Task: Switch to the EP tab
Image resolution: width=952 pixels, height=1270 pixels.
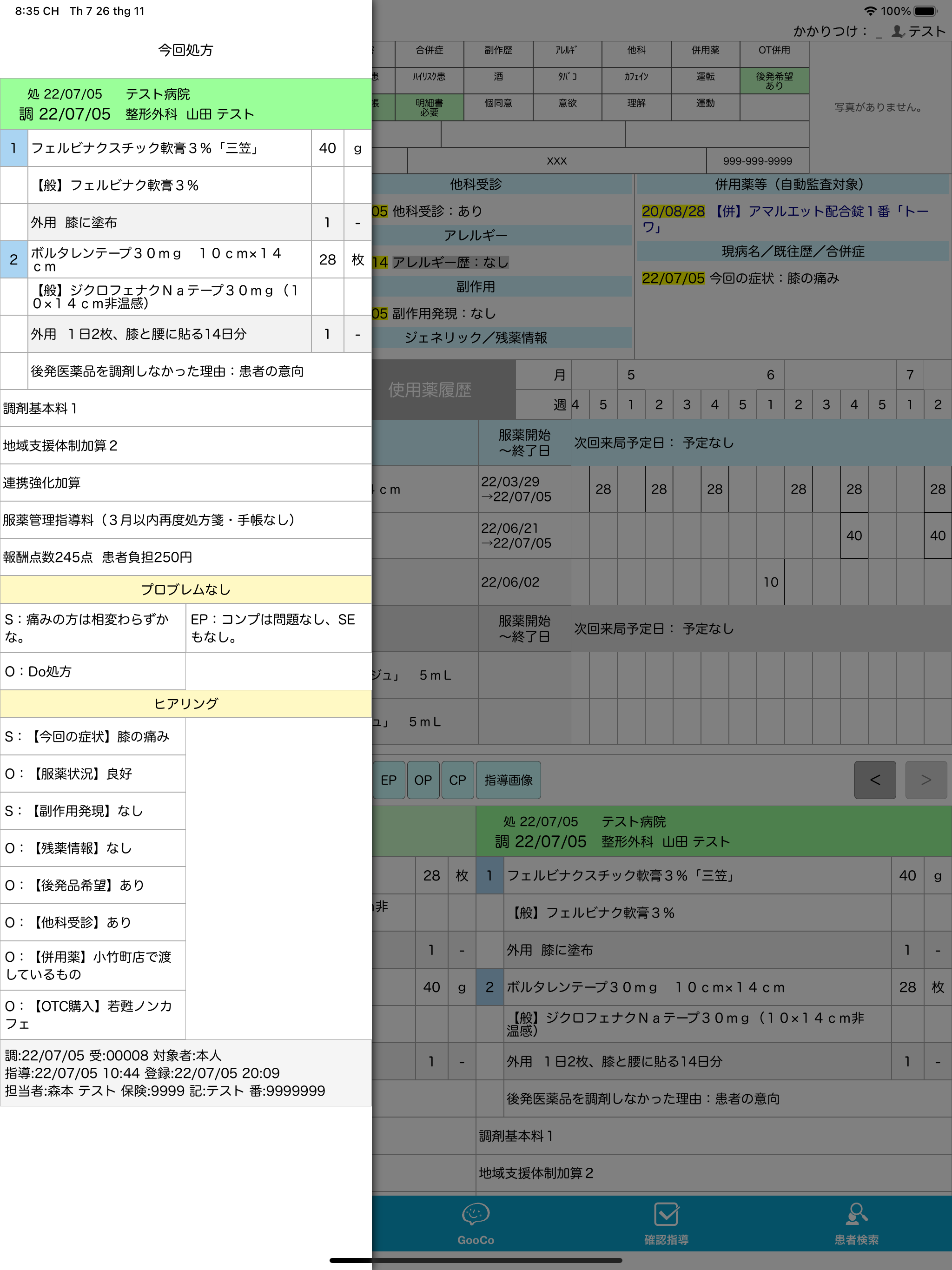Action: click(389, 780)
